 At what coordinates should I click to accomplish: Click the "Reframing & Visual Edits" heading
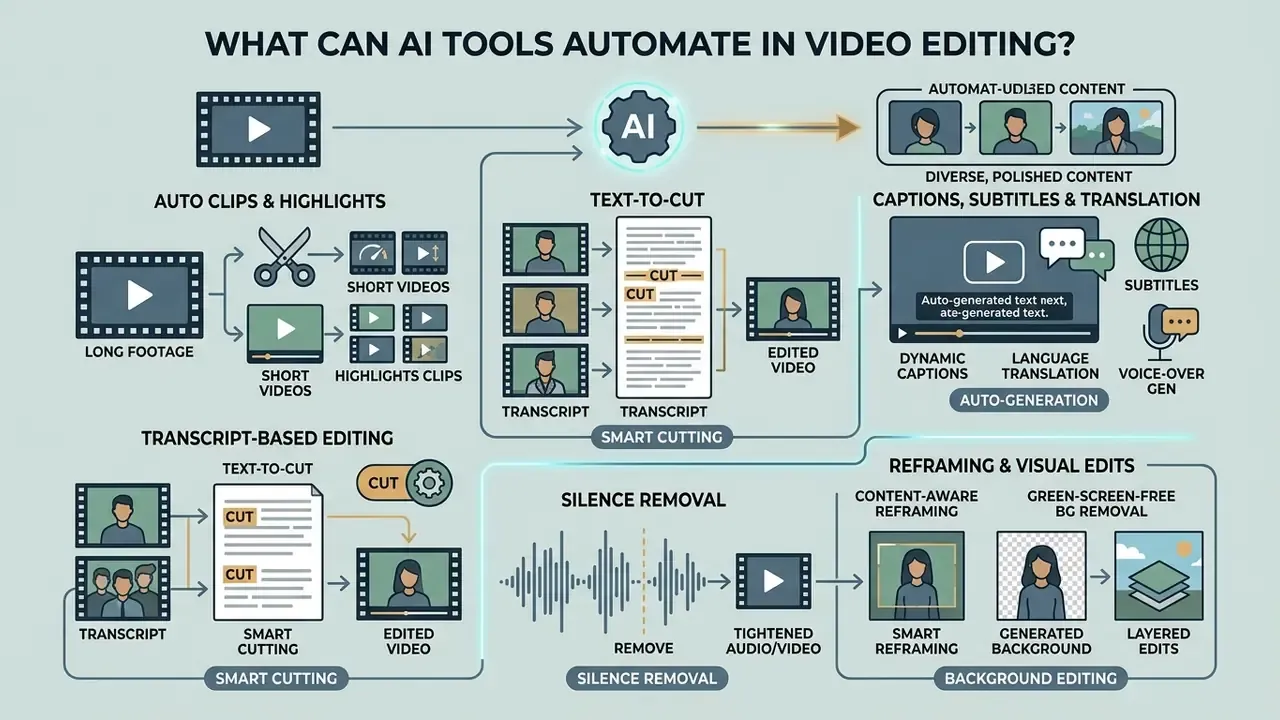[x=1011, y=465]
